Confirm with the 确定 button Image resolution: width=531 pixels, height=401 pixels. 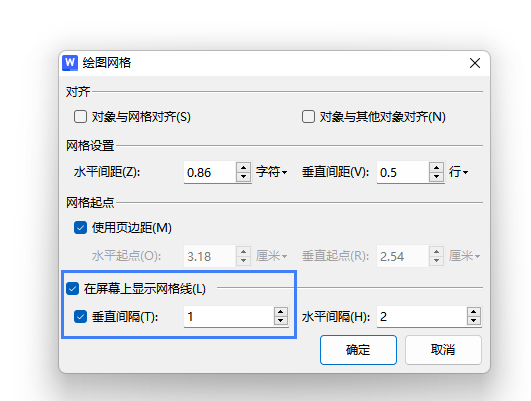coord(358,350)
